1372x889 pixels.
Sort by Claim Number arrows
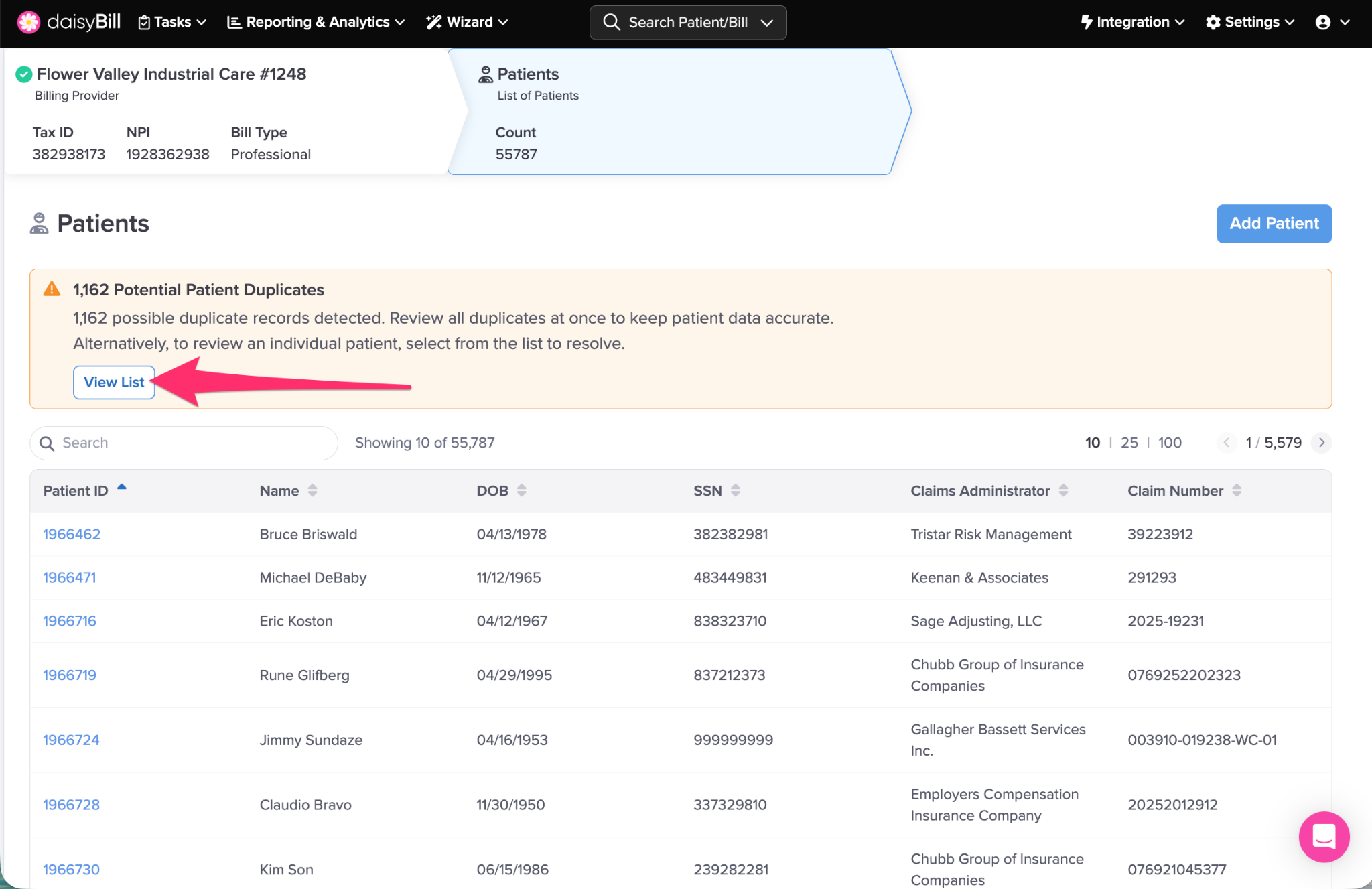click(1237, 490)
